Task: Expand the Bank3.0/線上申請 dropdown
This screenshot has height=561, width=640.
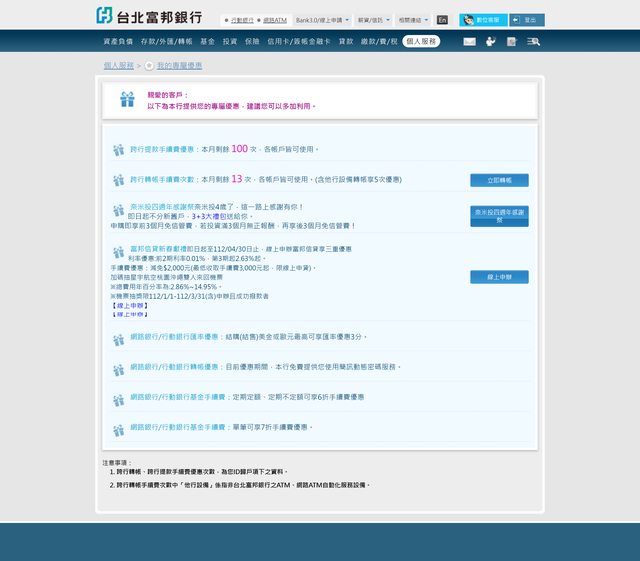Action: click(322, 20)
